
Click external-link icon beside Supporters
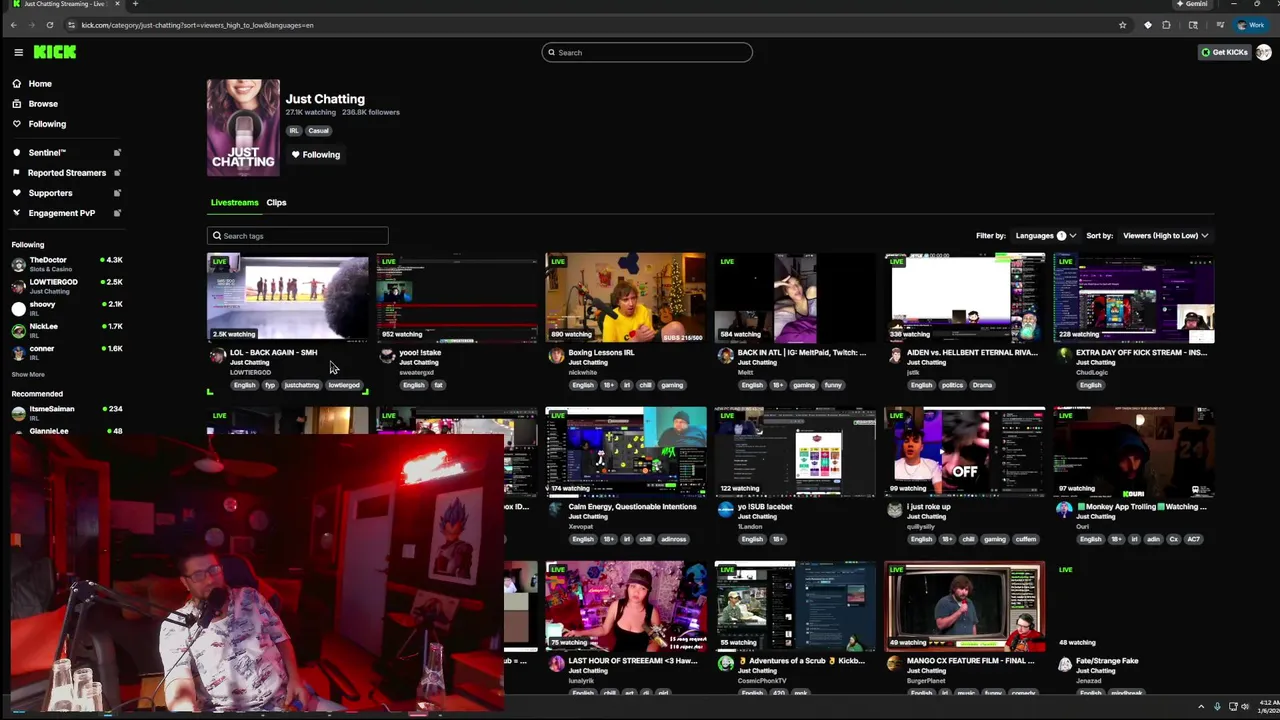tap(117, 193)
